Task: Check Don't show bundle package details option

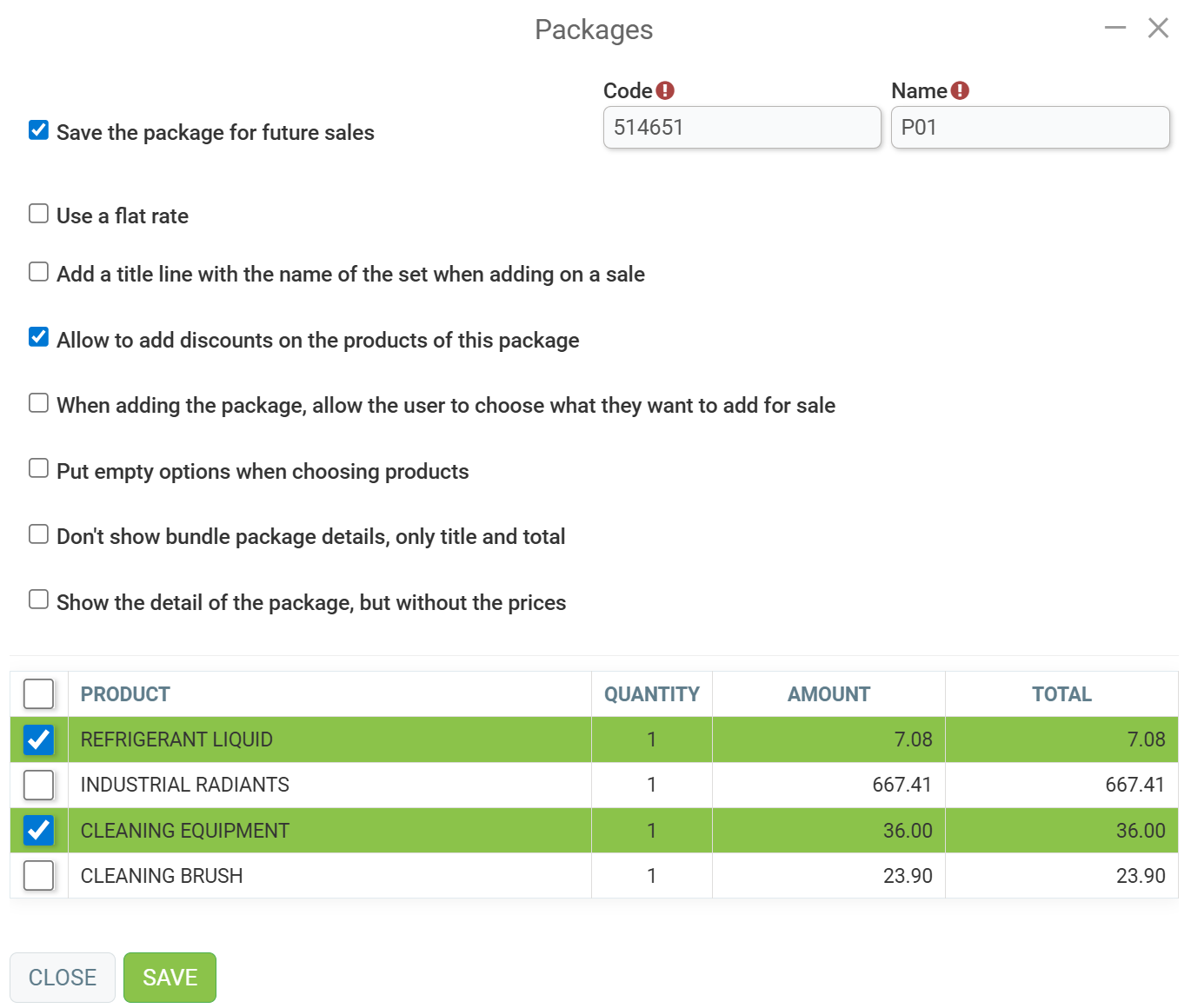Action: coord(38,534)
